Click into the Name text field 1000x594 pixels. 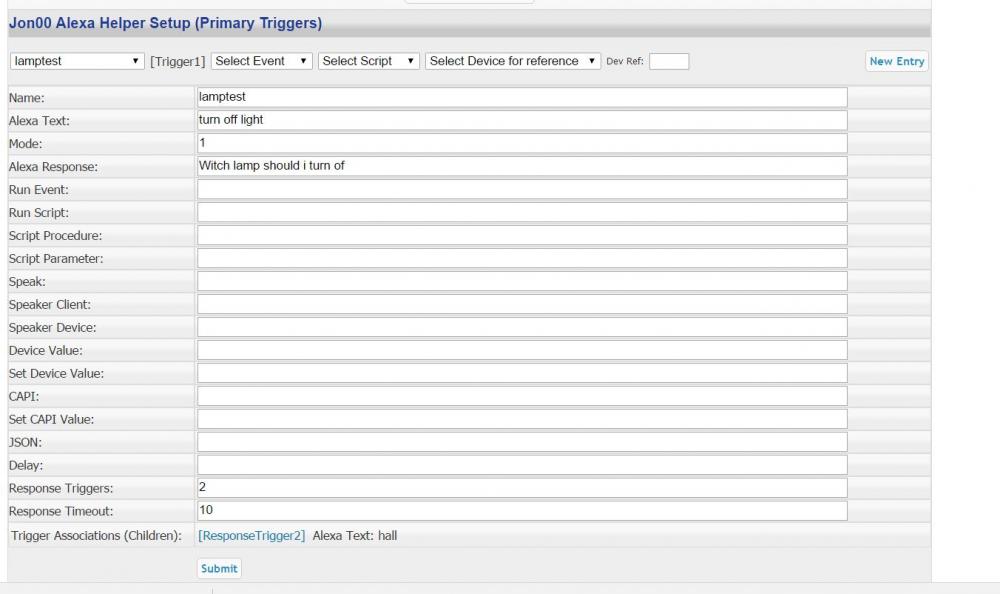click(x=522, y=97)
